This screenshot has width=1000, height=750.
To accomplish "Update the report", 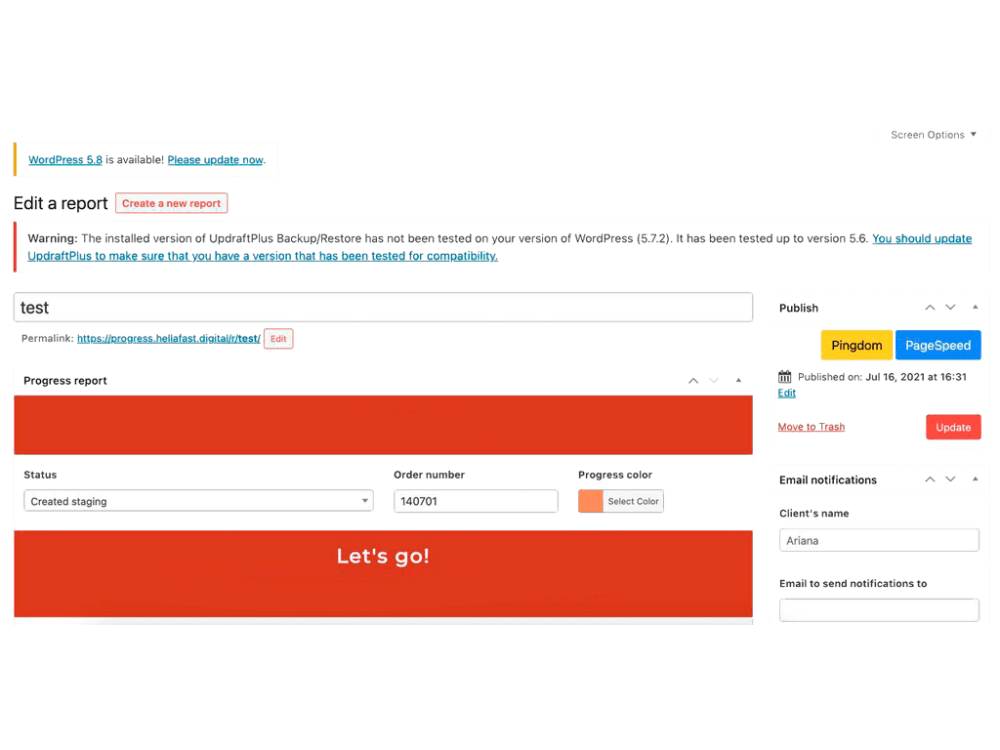I will click(953, 427).
